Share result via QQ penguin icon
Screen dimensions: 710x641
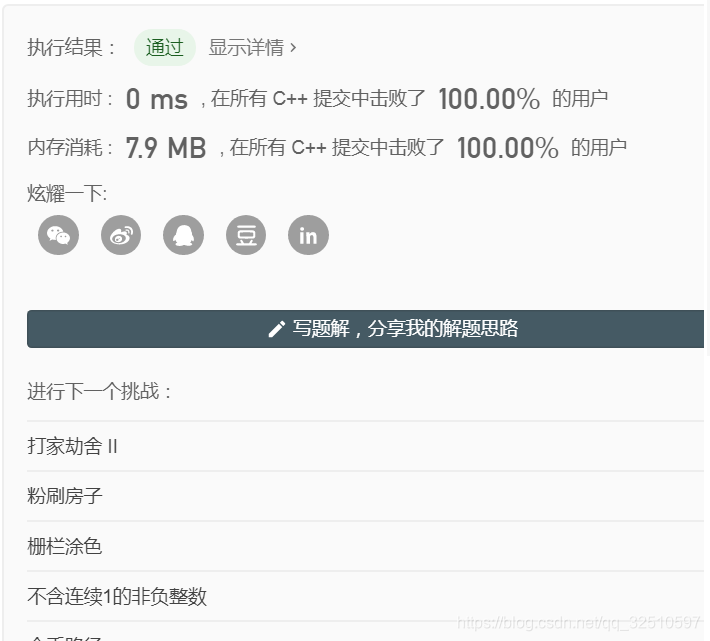[x=183, y=235]
